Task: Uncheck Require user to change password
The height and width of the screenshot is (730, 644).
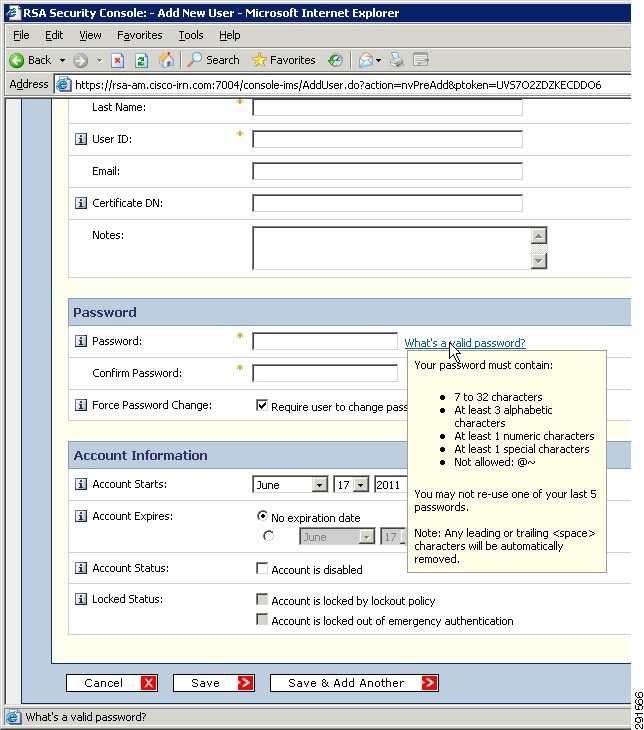Action: tap(262, 406)
